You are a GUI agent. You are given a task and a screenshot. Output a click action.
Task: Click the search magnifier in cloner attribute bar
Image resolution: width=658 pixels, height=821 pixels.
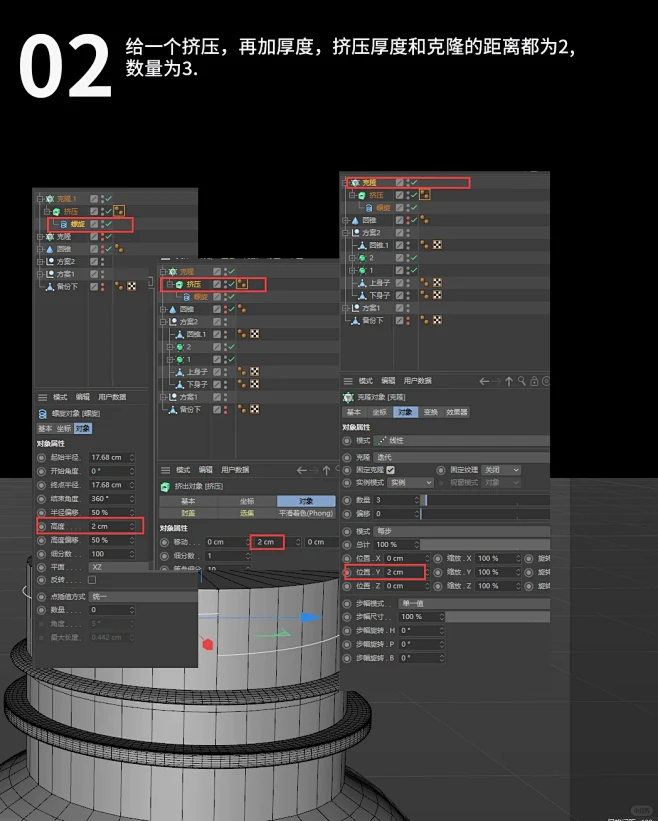point(521,381)
